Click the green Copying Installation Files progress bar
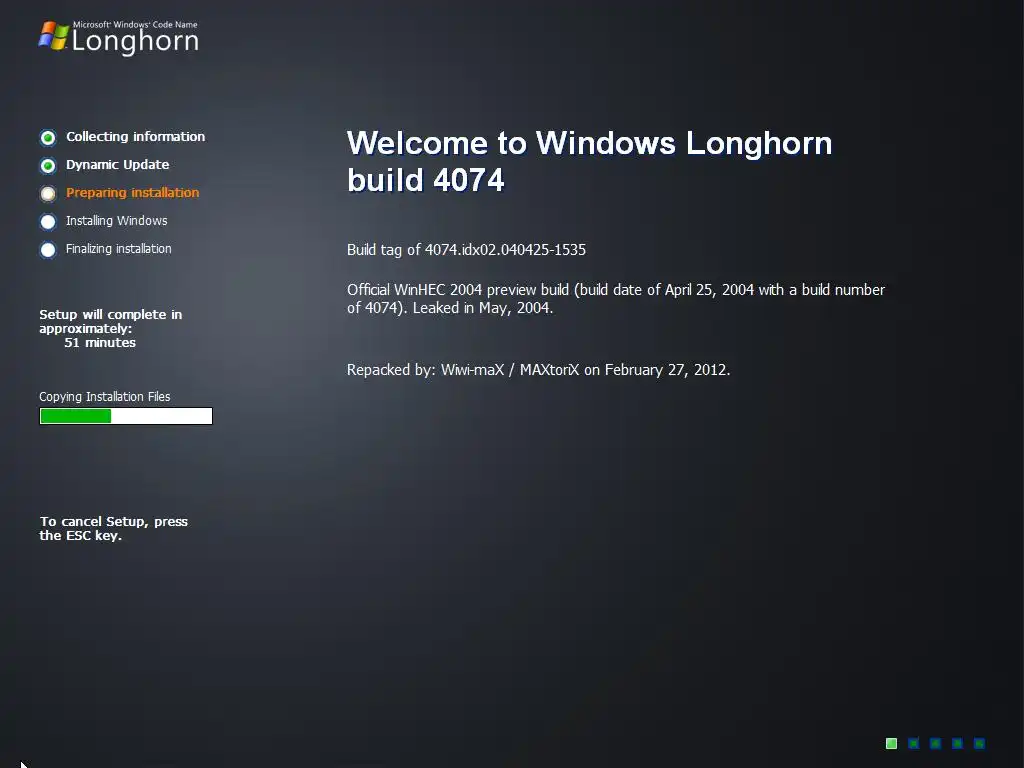Viewport: 1024px width, 768px height. click(x=126, y=416)
